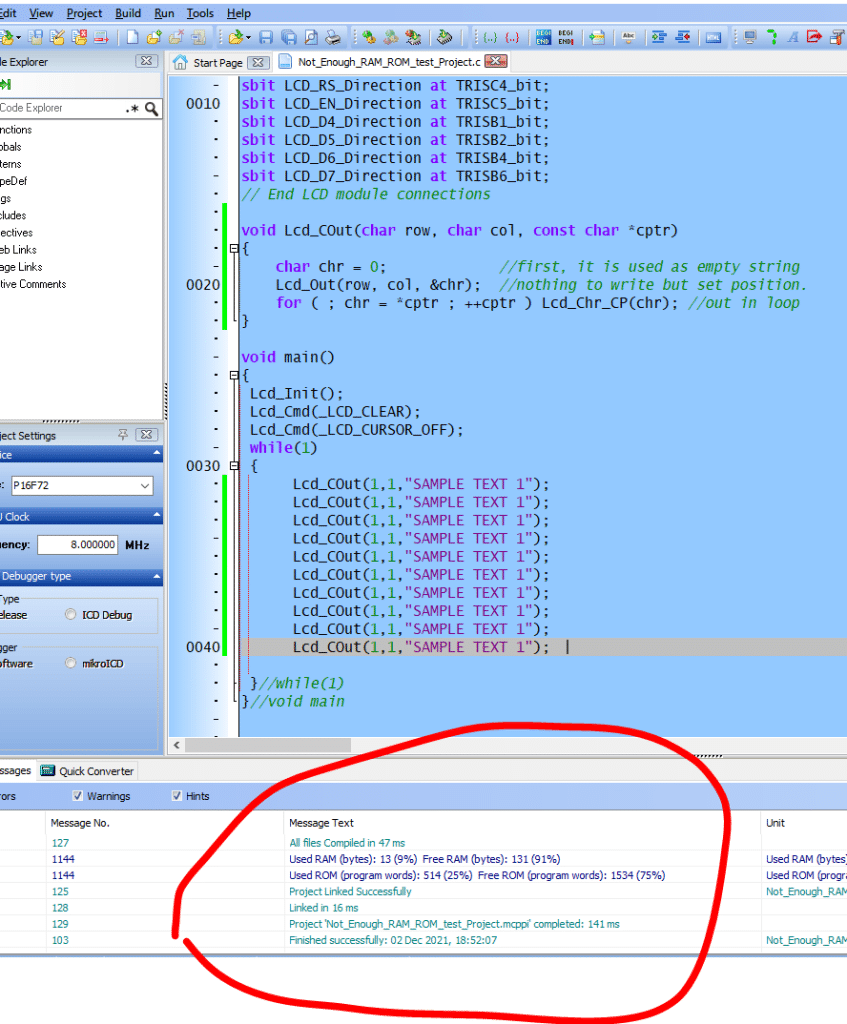847x1024 pixels.
Task: Open the Project menu
Action: pos(84,13)
